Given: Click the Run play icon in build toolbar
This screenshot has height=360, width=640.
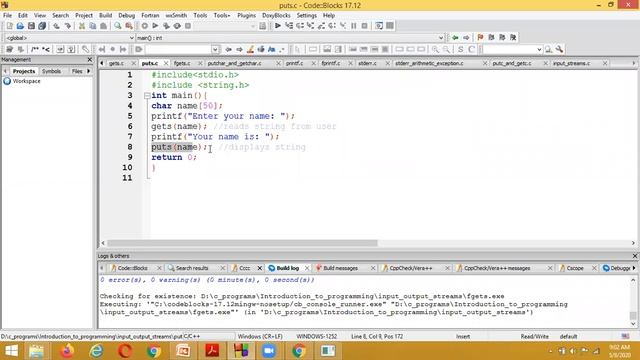Looking at the screenshot, I should (155, 26).
